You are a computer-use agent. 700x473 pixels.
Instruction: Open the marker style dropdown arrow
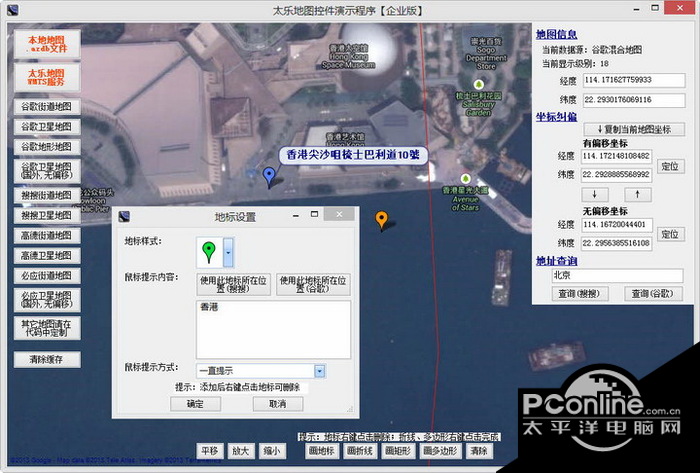[x=228, y=252]
